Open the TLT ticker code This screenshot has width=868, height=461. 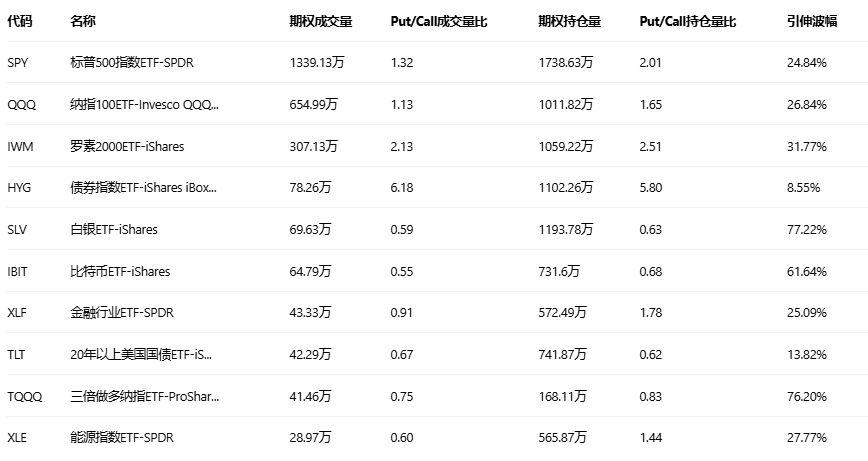[x=17, y=354]
